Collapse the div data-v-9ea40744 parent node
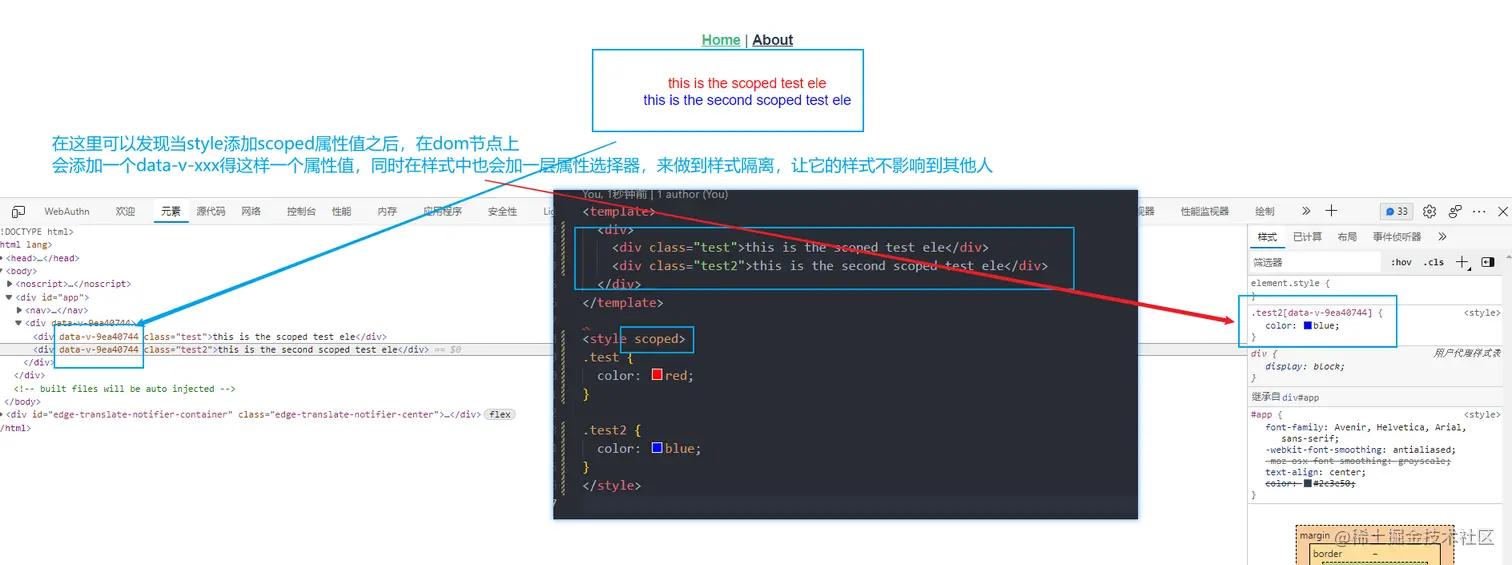The image size is (1512, 565). (x=19, y=323)
